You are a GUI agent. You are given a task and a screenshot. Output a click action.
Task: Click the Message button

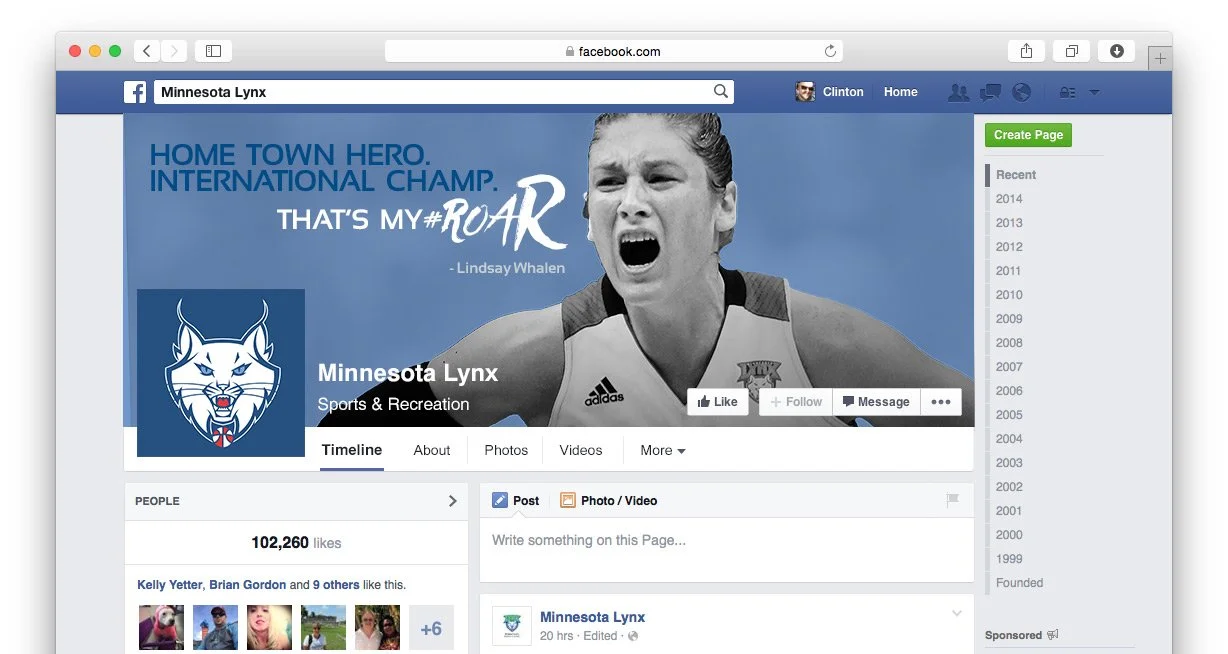[876, 402]
